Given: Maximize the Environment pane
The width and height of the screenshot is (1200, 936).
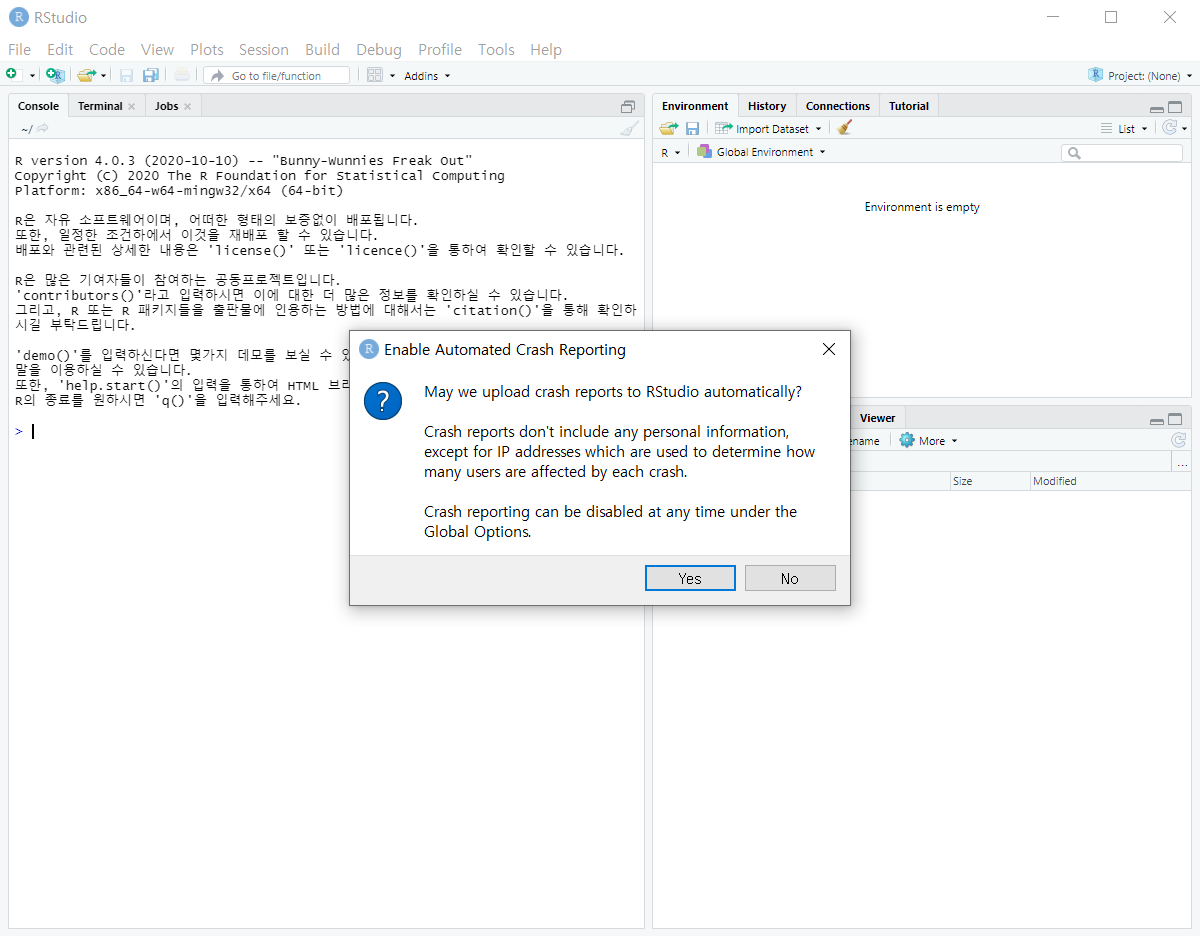Looking at the screenshot, I should [x=1175, y=107].
